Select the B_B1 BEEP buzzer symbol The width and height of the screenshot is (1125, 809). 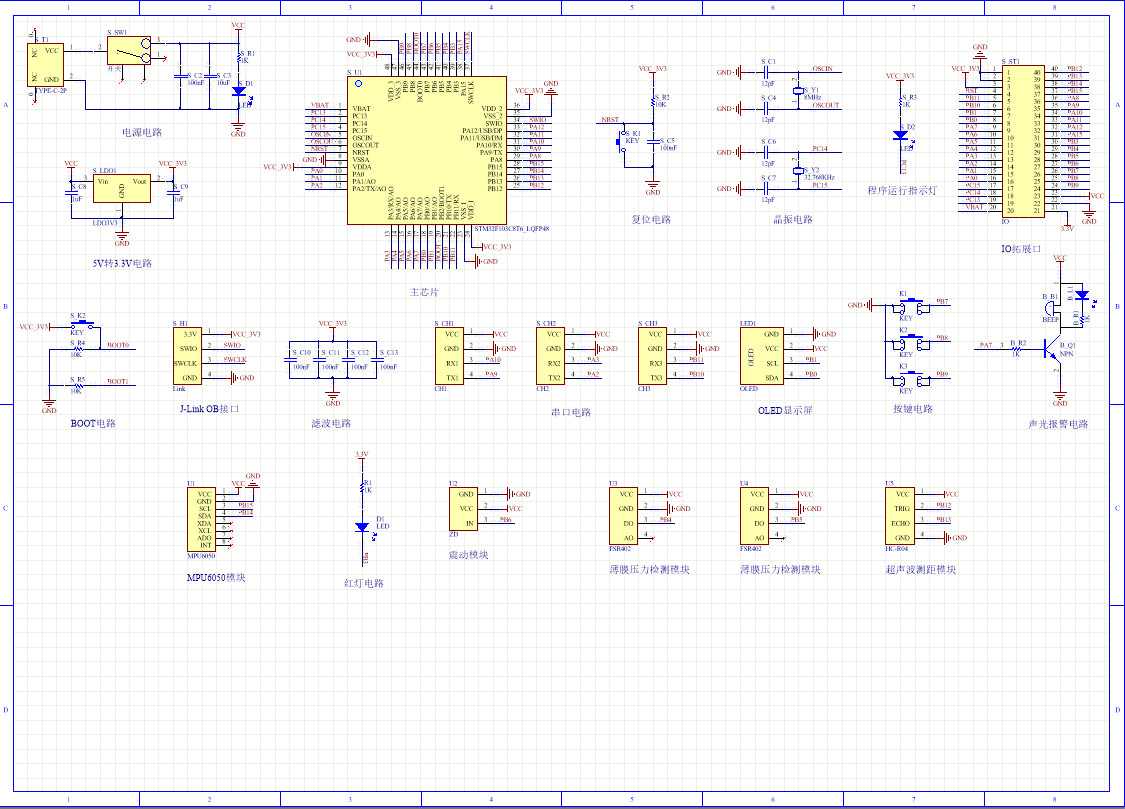click(1050, 308)
